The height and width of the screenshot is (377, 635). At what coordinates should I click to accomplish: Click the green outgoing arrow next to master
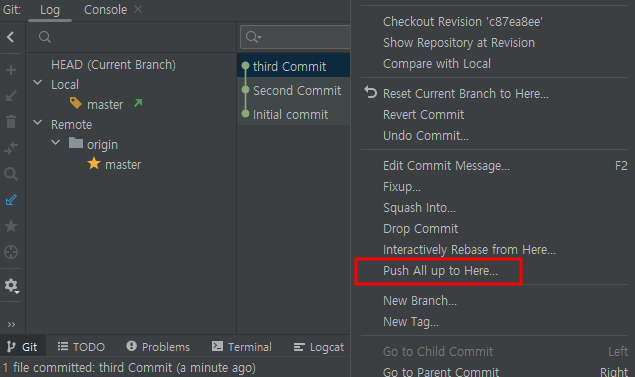(x=138, y=103)
